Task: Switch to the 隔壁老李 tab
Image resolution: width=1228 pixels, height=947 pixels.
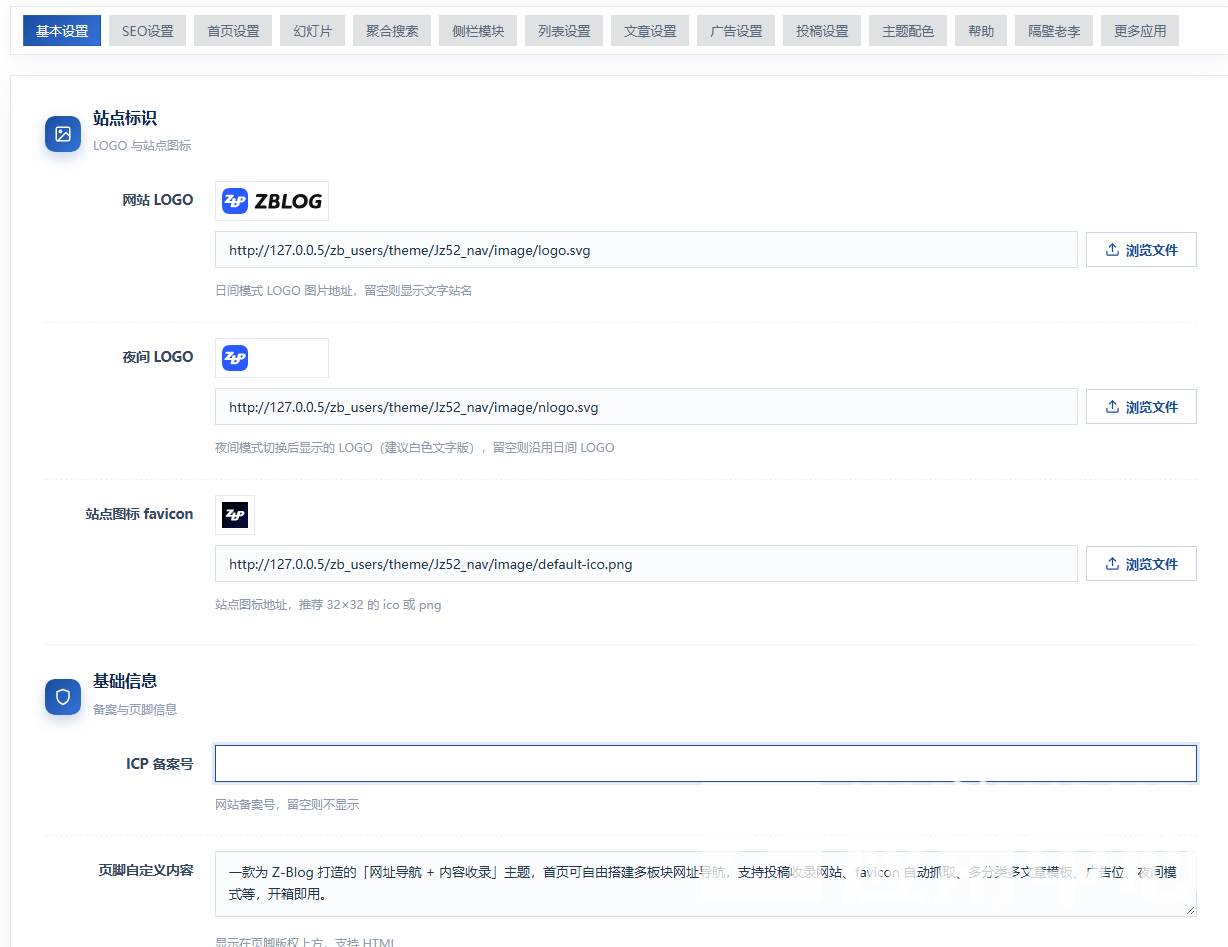Action: coord(1054,31)
